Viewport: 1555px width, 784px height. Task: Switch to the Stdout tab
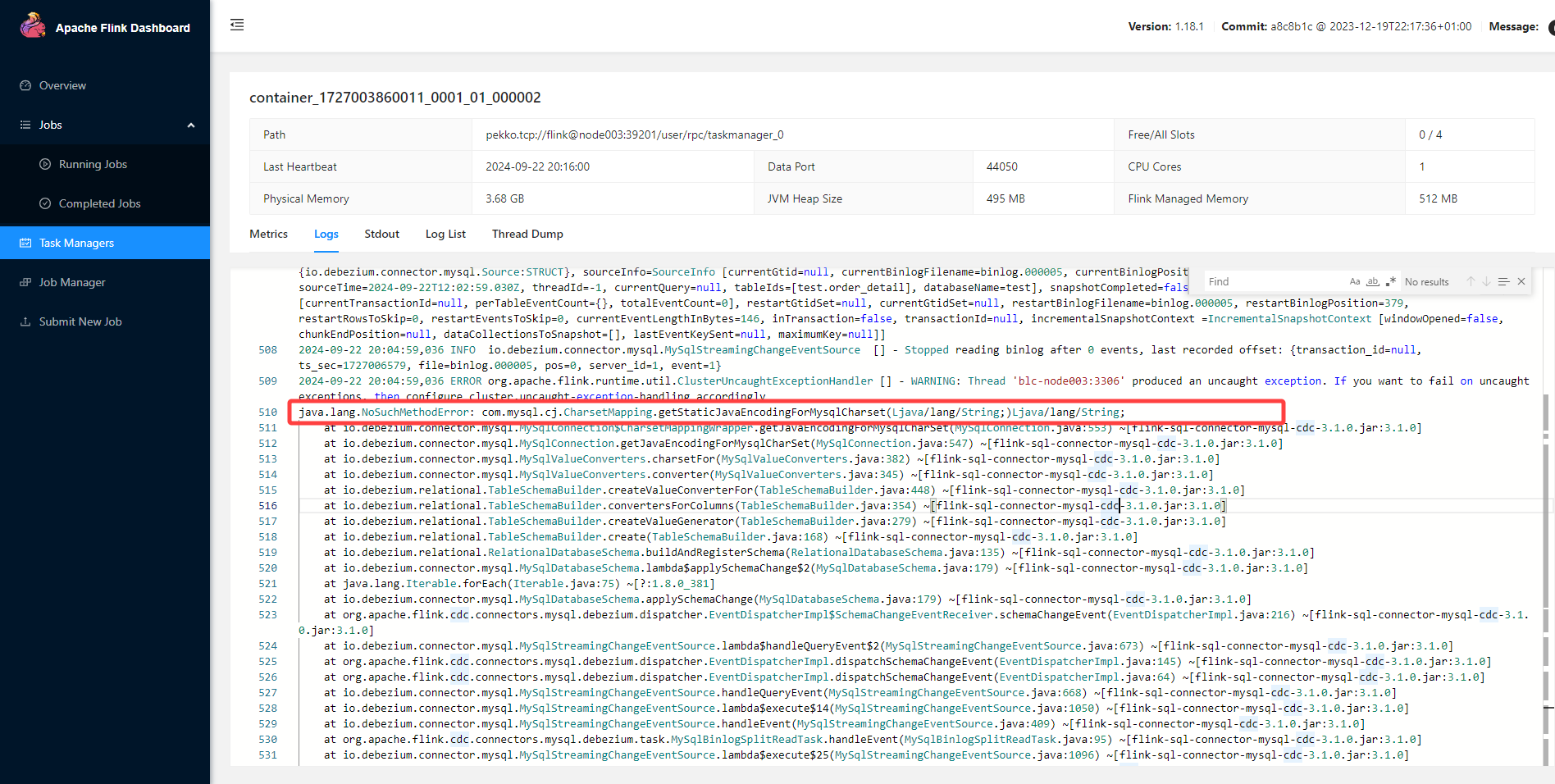[381, 234]
